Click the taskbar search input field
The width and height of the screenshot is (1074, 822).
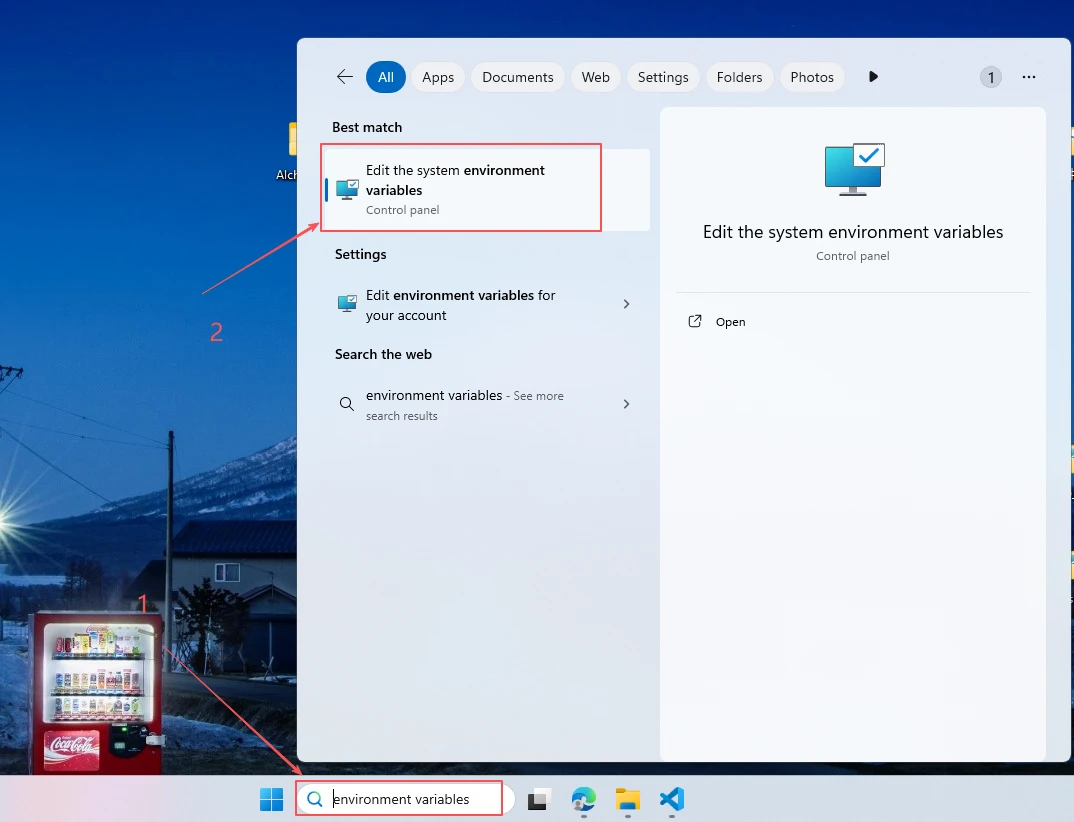(x=410, y=799)
